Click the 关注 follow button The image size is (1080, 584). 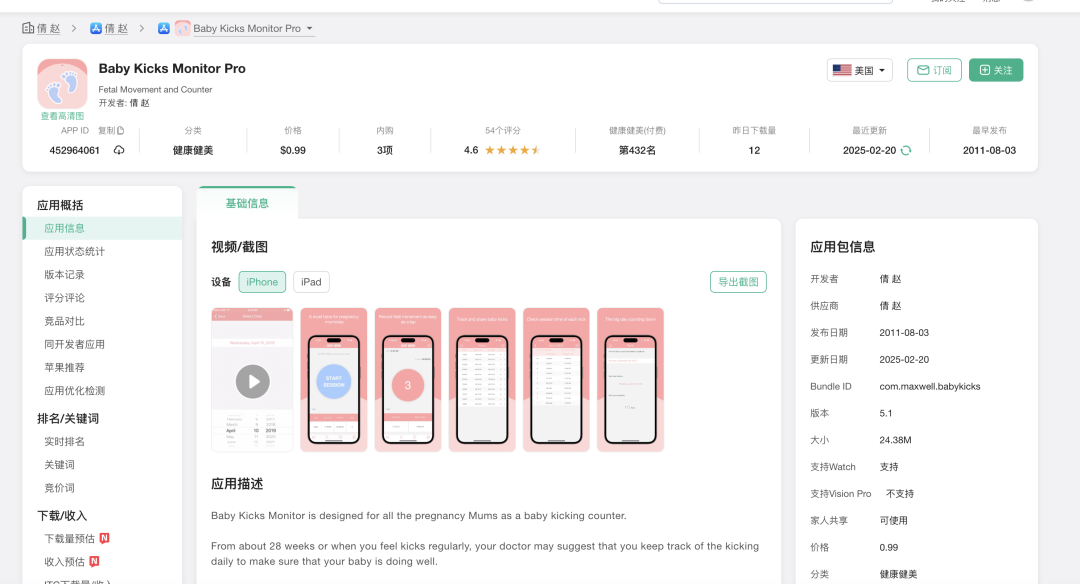tap(996, 70)
